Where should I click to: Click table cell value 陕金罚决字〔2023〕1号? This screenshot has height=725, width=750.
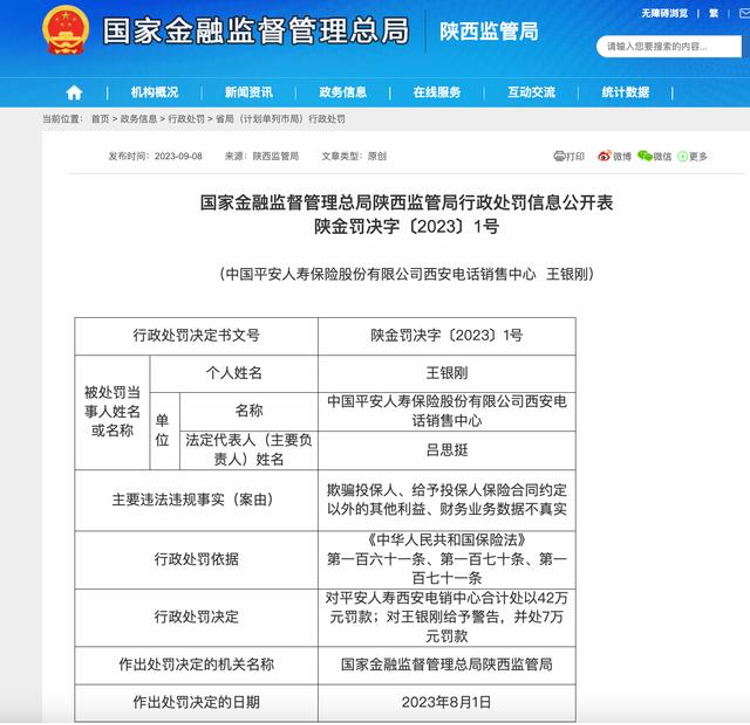(446, 336)
